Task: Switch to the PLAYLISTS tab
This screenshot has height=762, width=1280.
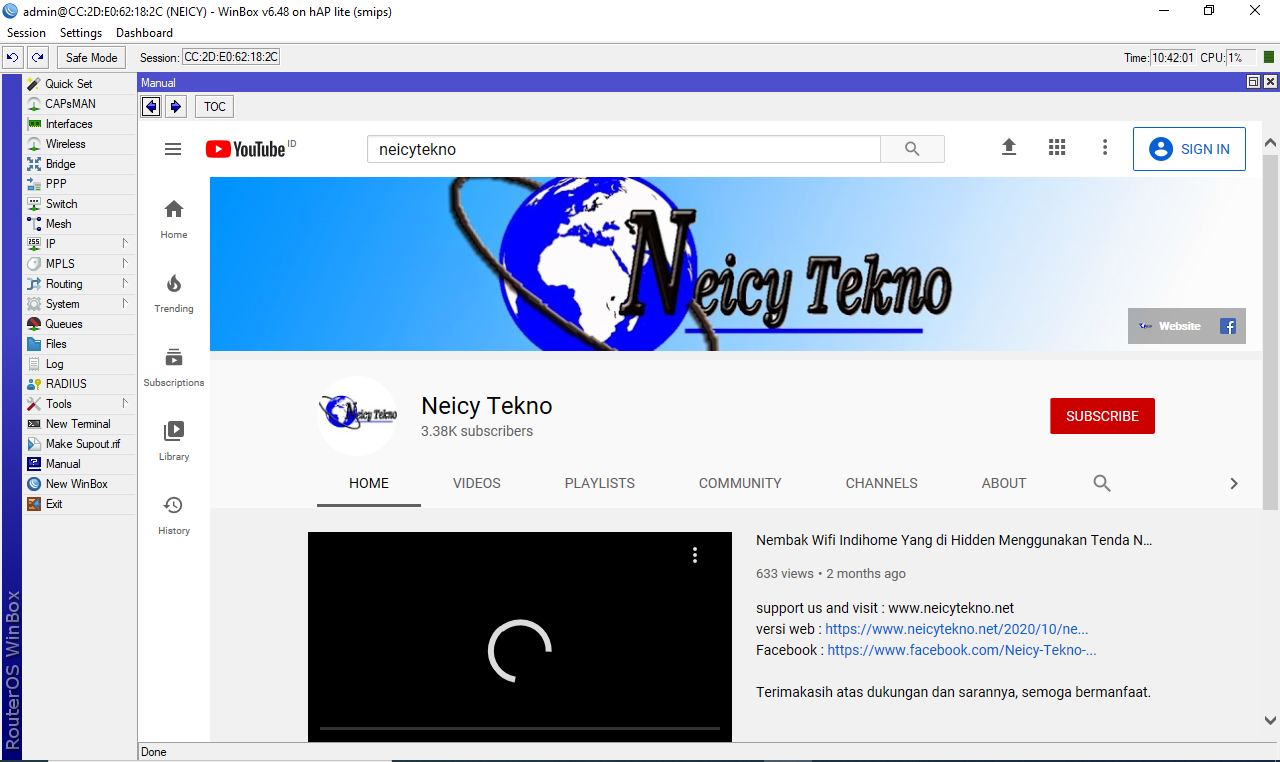Action: click(x=600, y=483)
